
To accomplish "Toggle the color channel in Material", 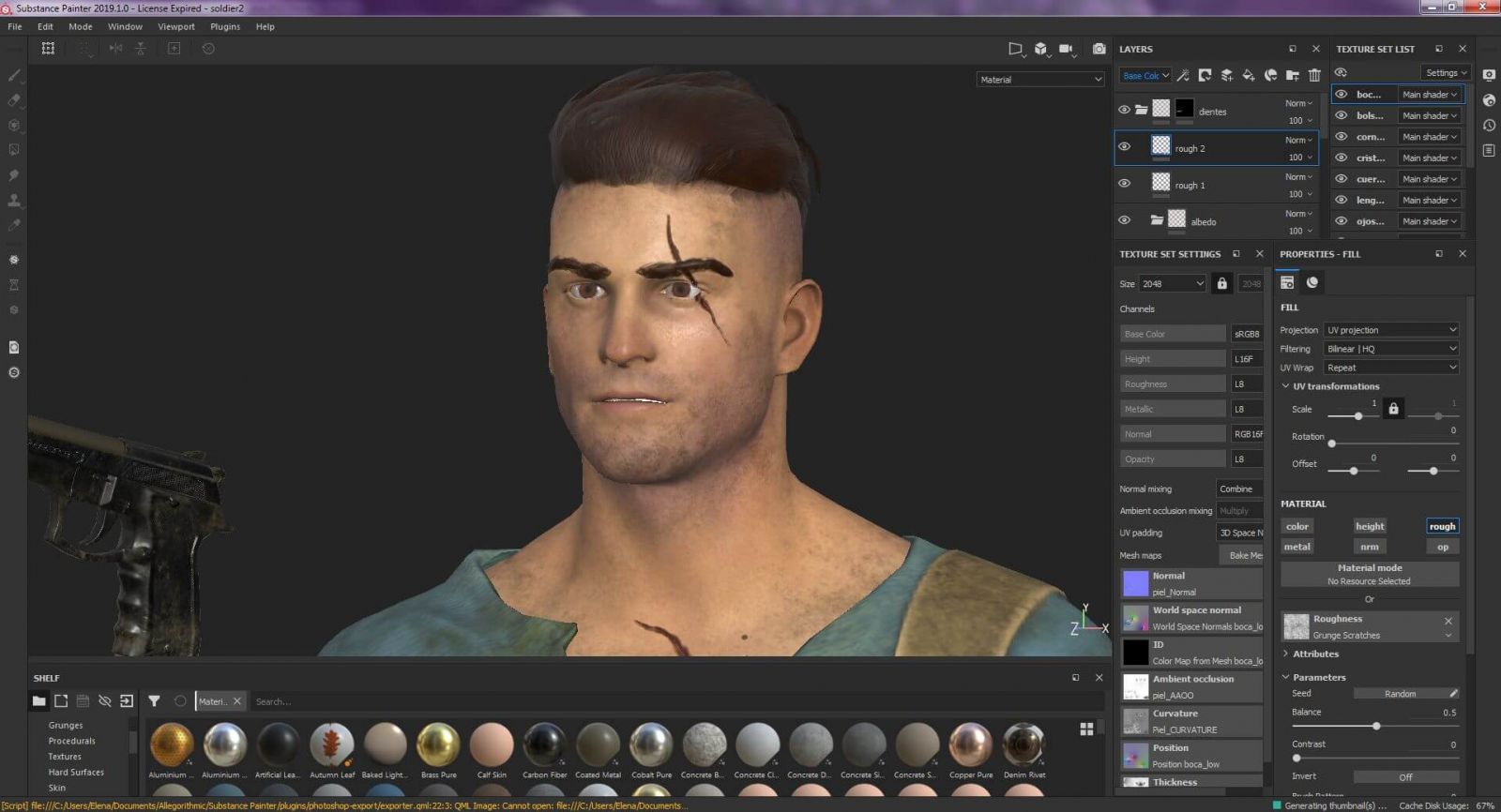I will pos(1297,526).
